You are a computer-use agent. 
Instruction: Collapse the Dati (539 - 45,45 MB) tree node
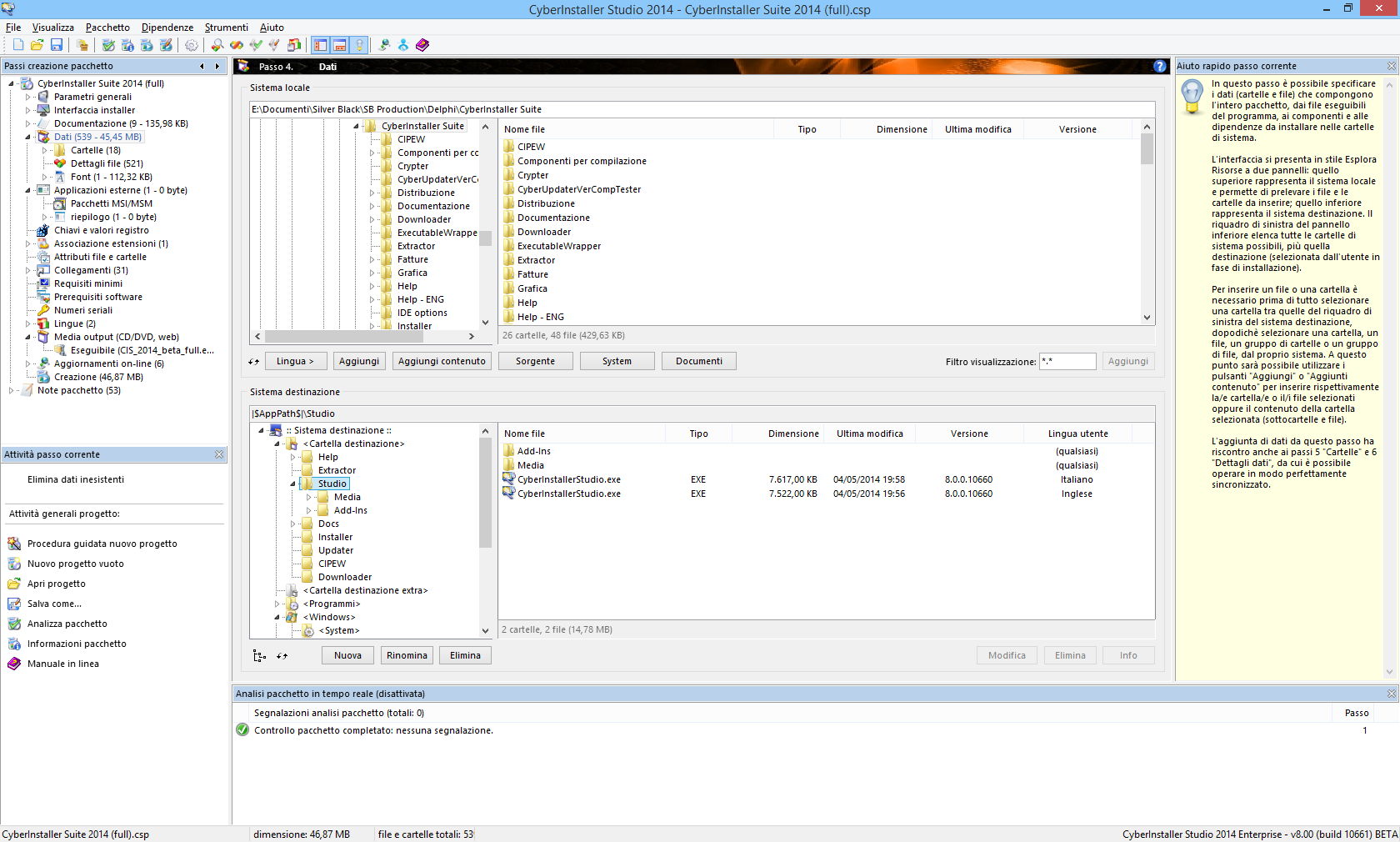(27, 137)
